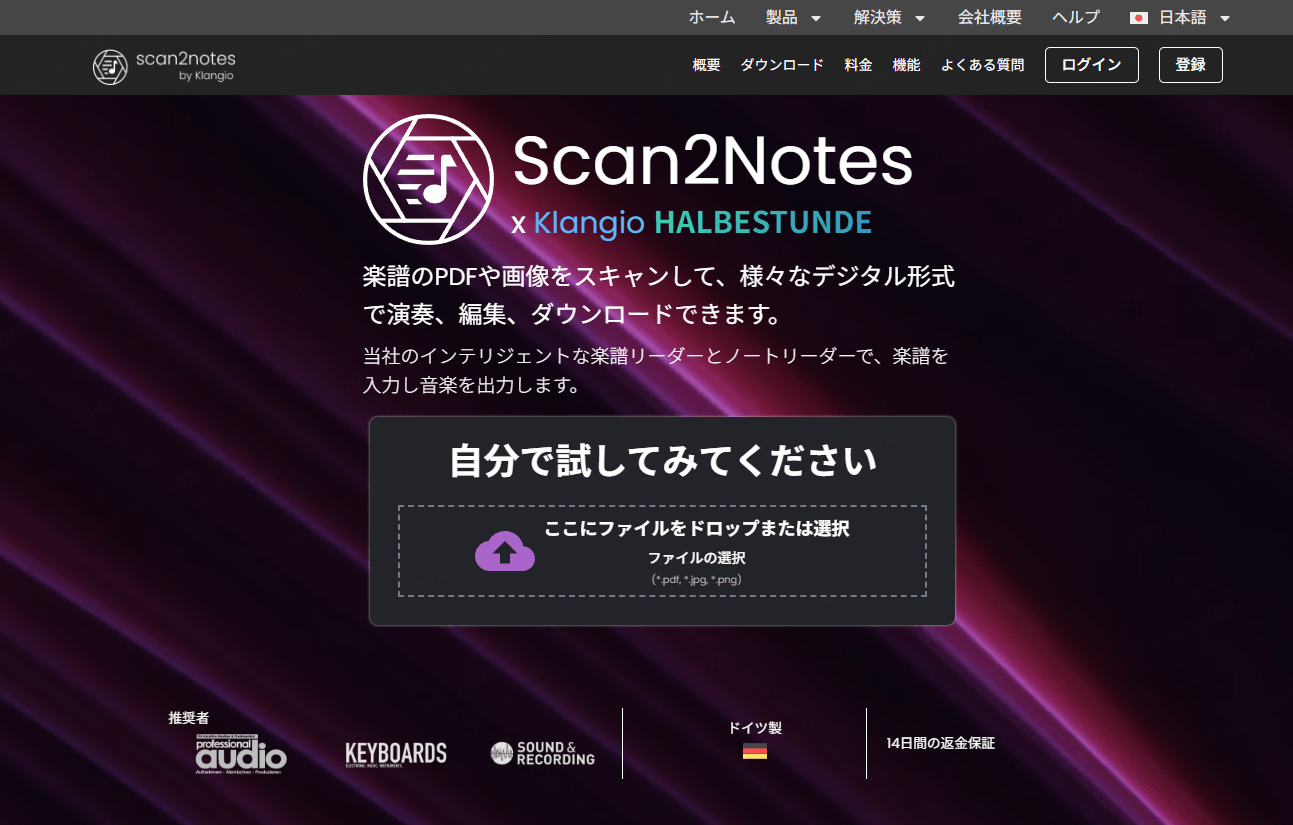Click the 自分で試してみてください heading
The width and height of the screenshot is (1293, 825).
(663, 461)
